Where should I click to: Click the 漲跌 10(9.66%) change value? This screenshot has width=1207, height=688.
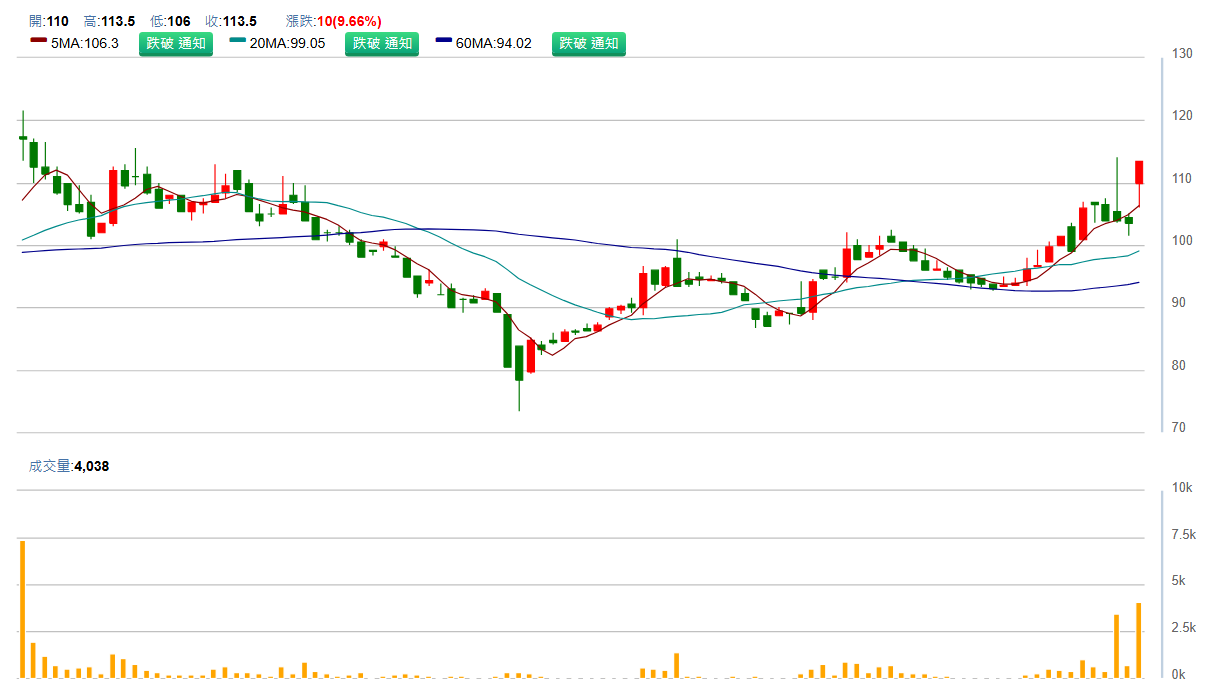pyautogui.click(x=348, y=21)
